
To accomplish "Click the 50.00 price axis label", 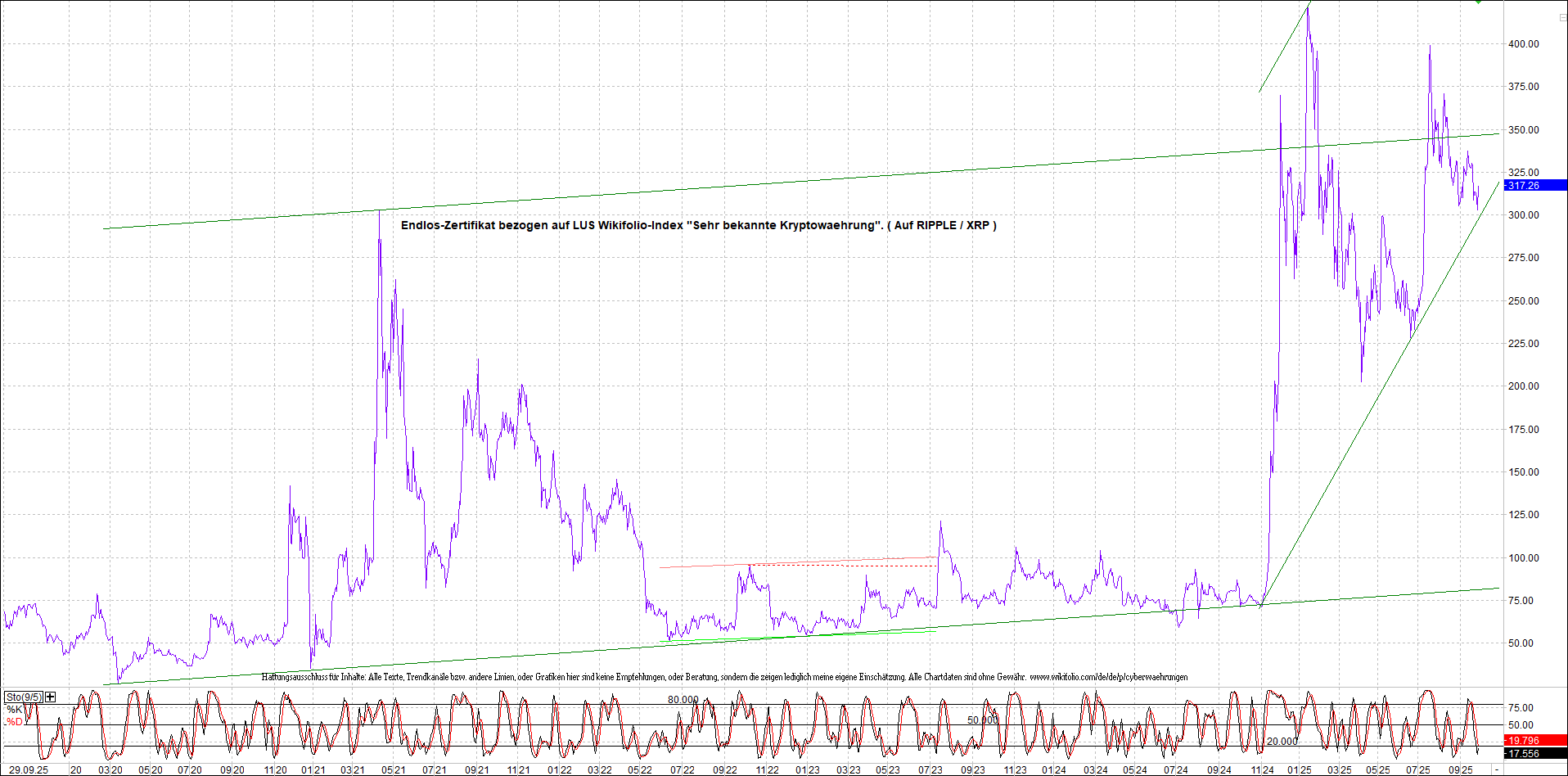I will click(1523, 643).
